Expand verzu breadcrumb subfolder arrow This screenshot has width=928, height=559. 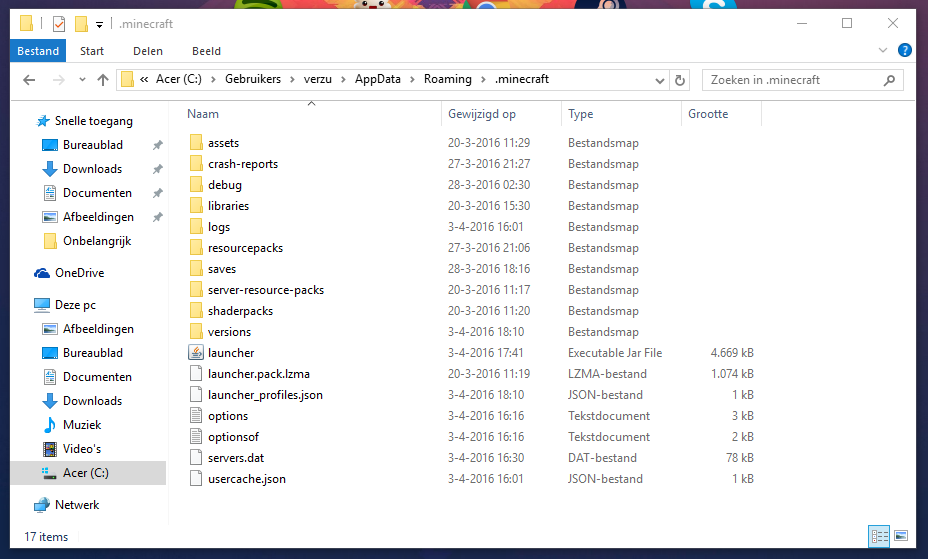click(343, 79)
